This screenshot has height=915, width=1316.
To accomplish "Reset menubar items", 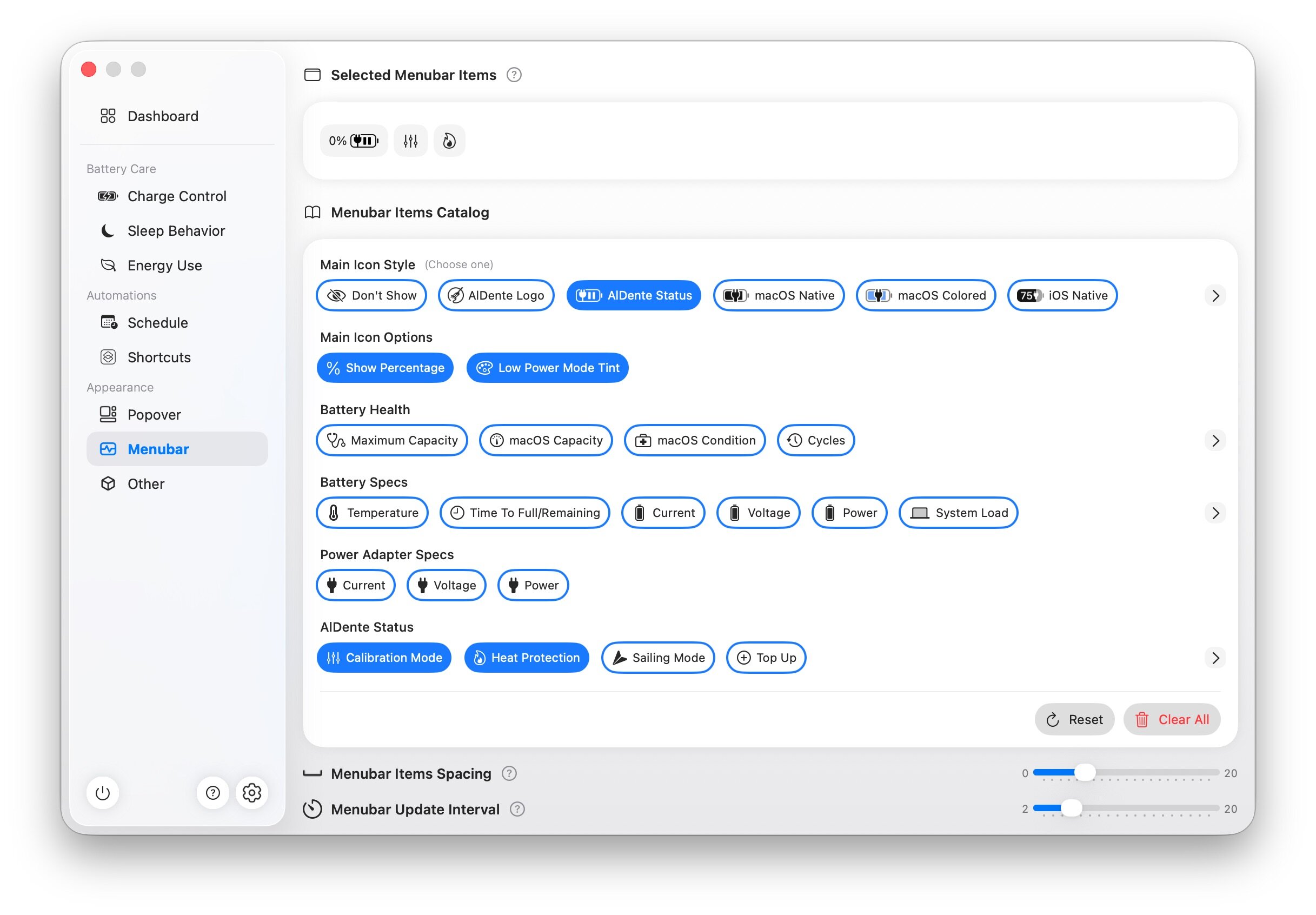I will click(x=1074, y=720).
